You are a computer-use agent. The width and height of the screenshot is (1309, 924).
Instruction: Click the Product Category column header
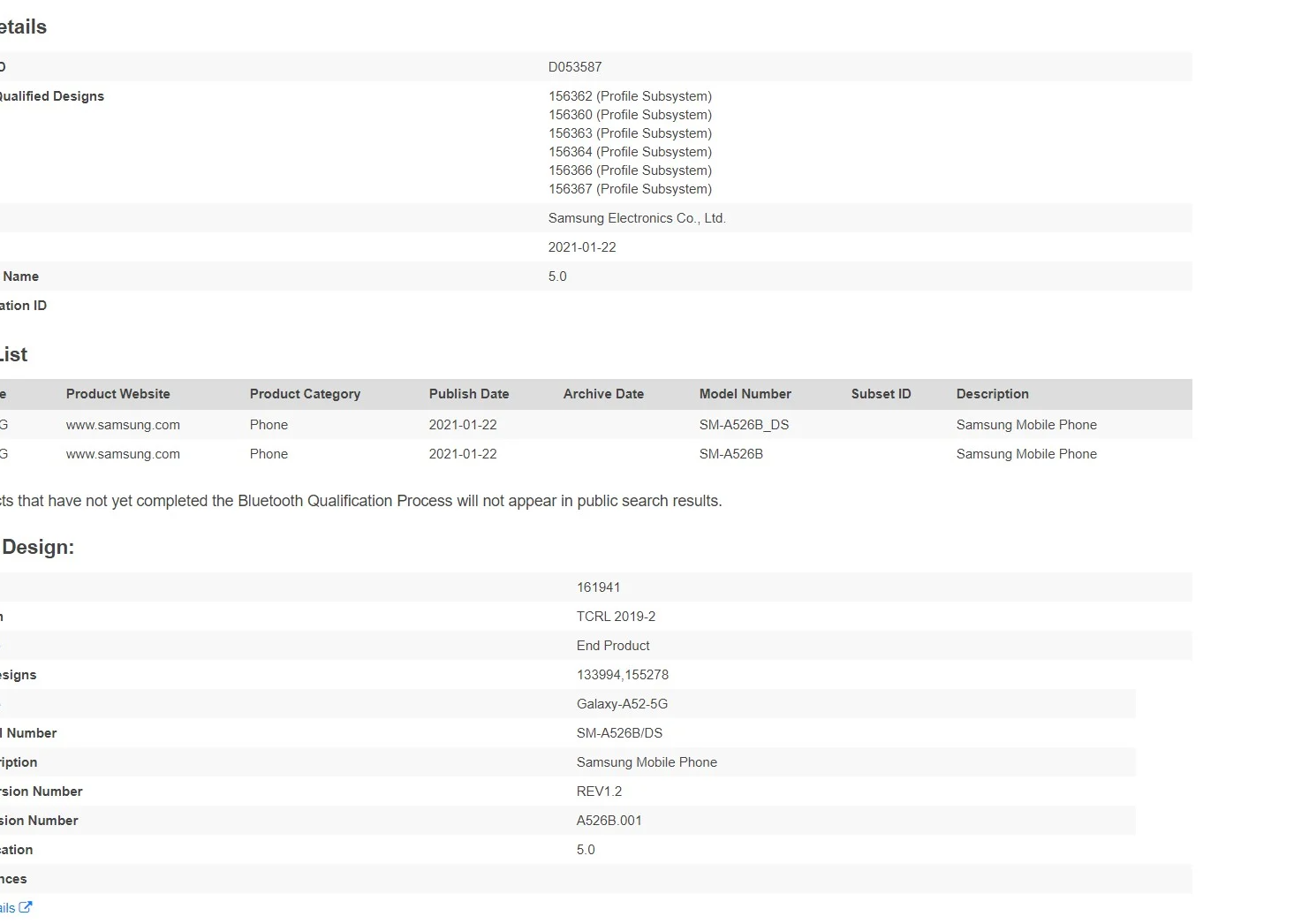click(x=305, y=394)
